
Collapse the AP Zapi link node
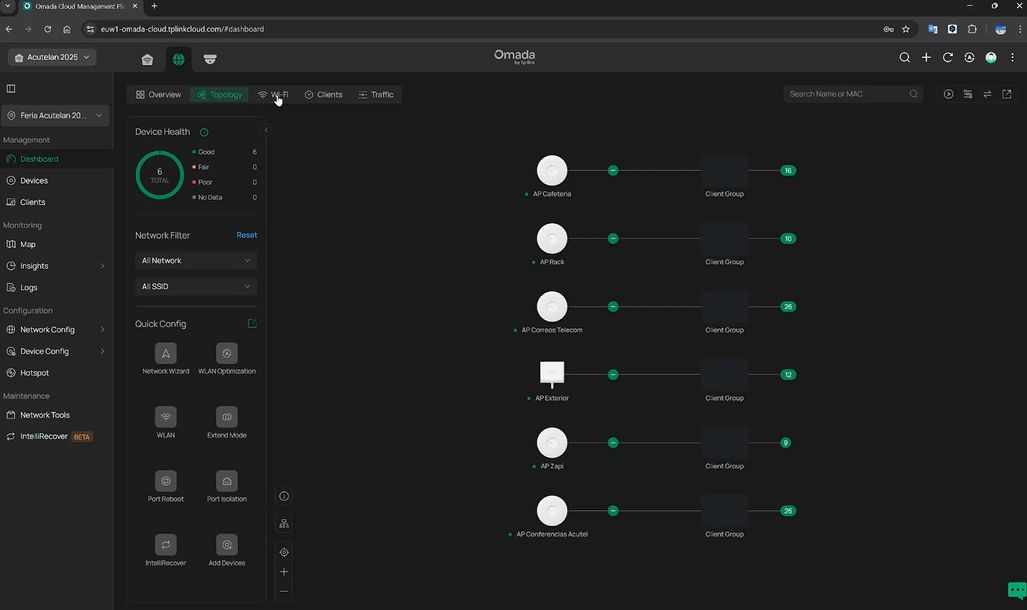(x=613, y=443)
